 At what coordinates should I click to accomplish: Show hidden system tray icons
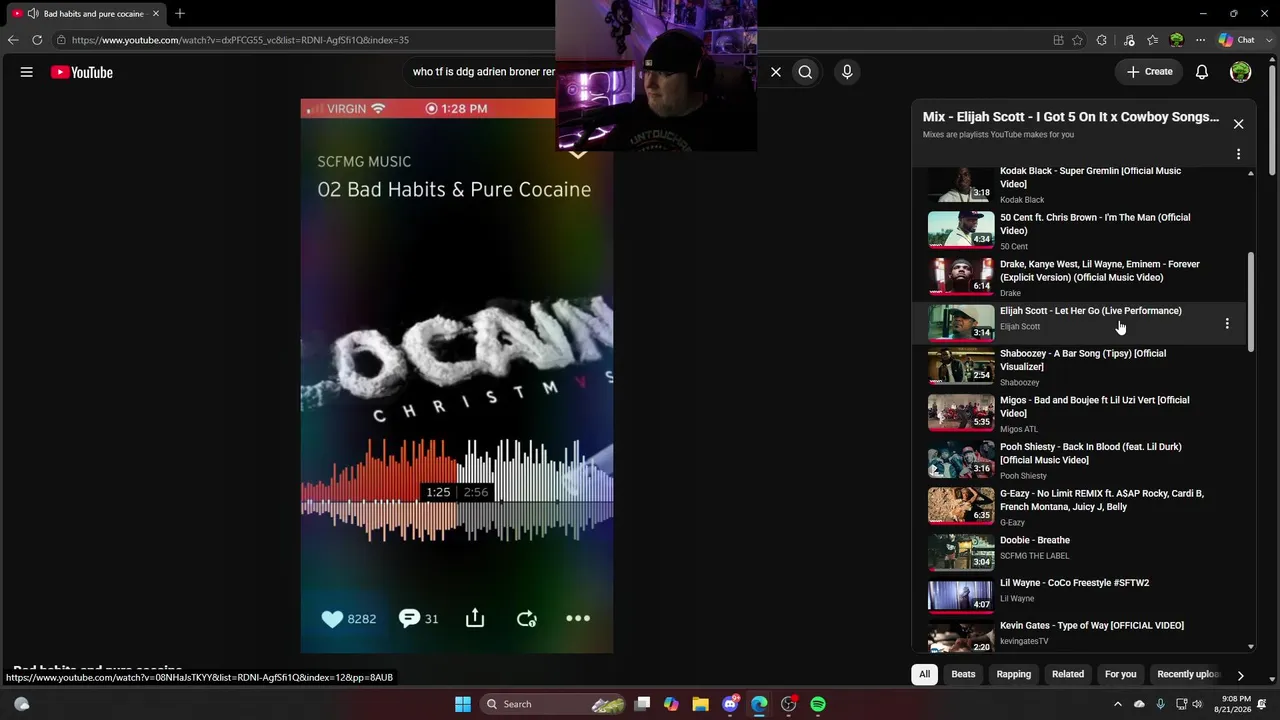point(1119,704)
